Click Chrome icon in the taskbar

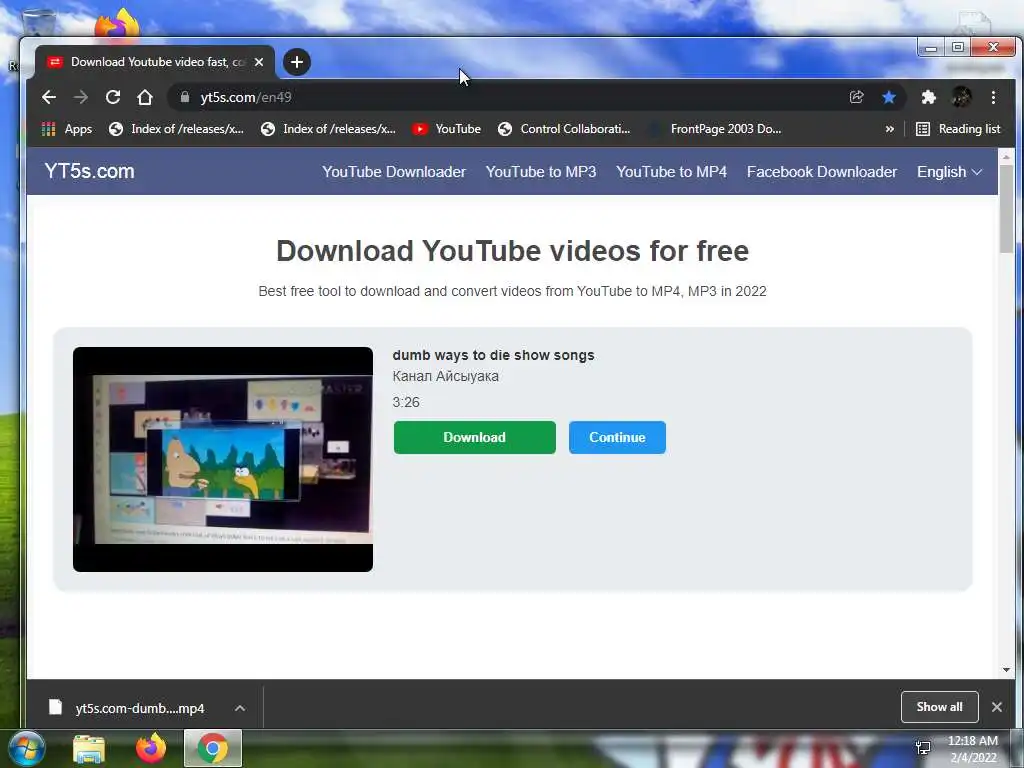click(x=213, y=748)
